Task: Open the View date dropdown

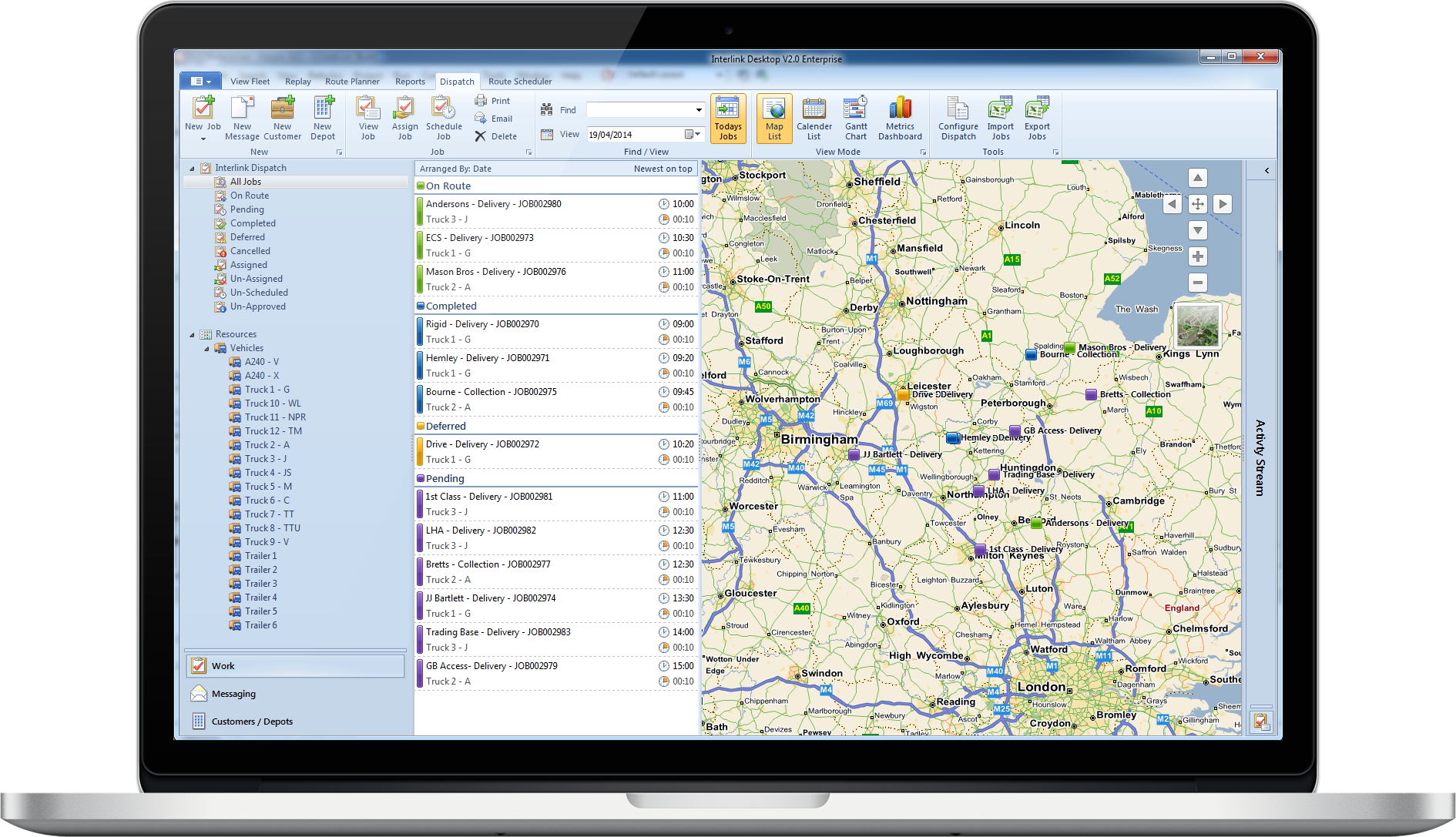Action: pos(698,134)
